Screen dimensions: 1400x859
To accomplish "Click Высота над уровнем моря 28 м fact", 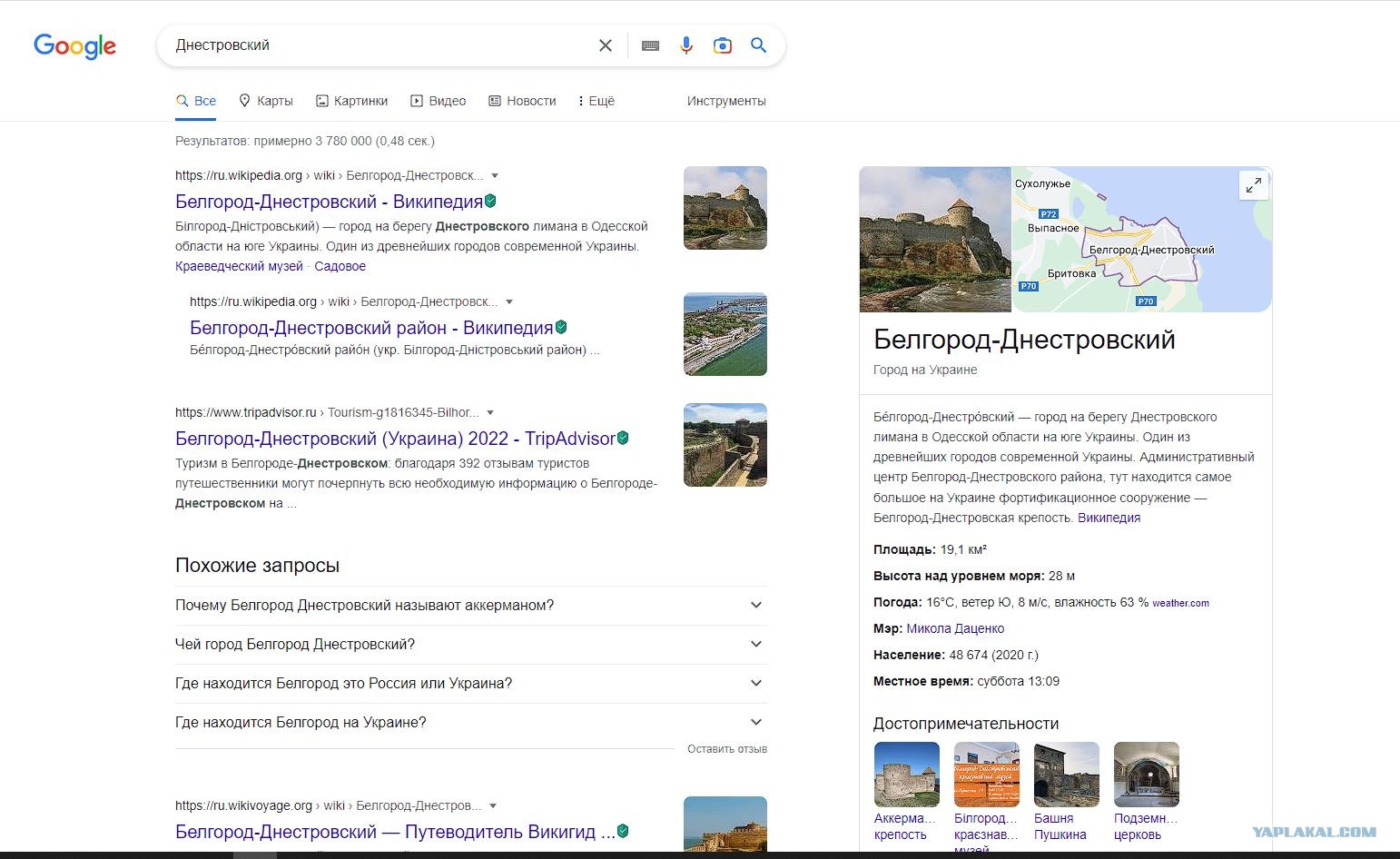I will pyautogui.click(x=974, y=576).
